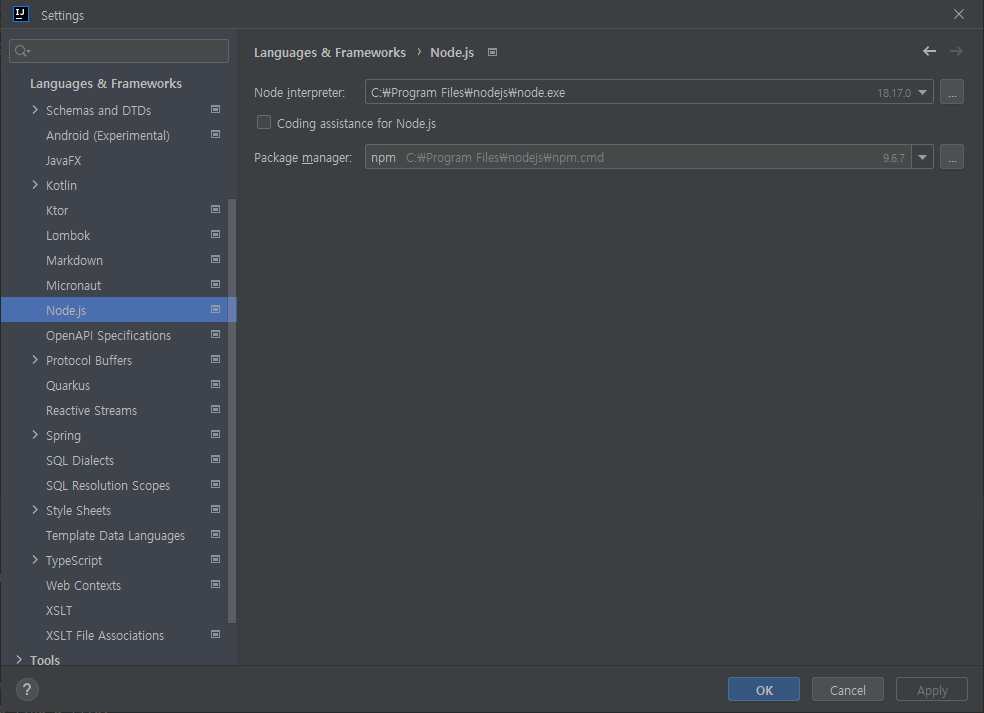
Task: Open help with the question mark button
Action: [x=27, y=690]
